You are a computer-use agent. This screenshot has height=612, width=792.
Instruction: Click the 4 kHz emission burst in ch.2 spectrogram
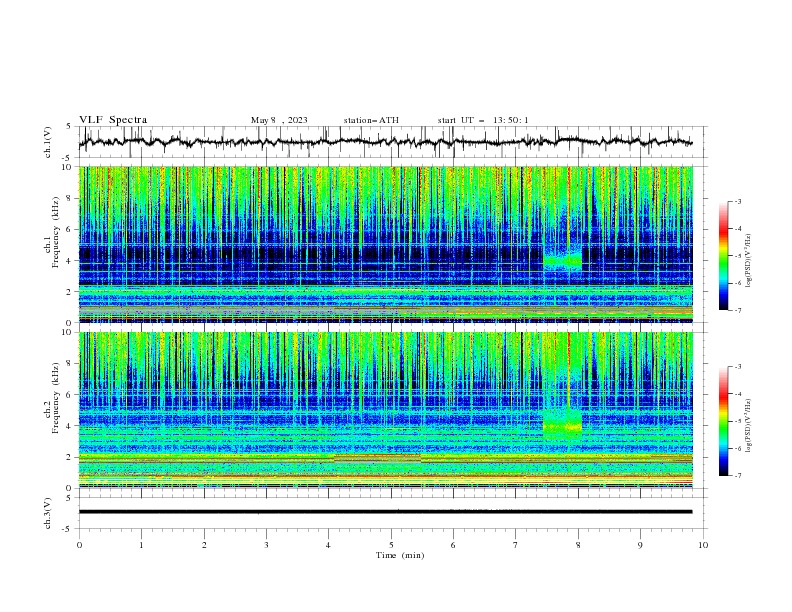[x=562, y=423]
